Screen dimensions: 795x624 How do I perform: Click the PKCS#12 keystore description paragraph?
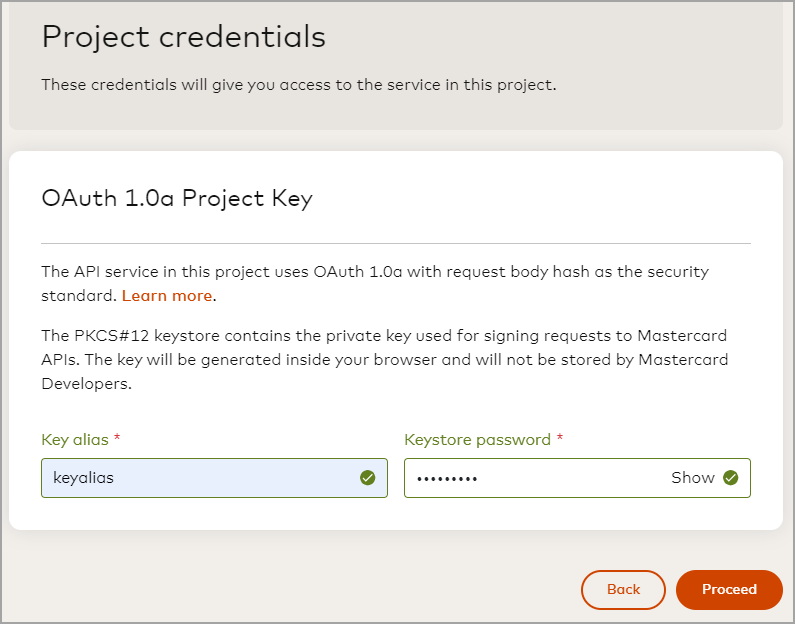(385, 359)
